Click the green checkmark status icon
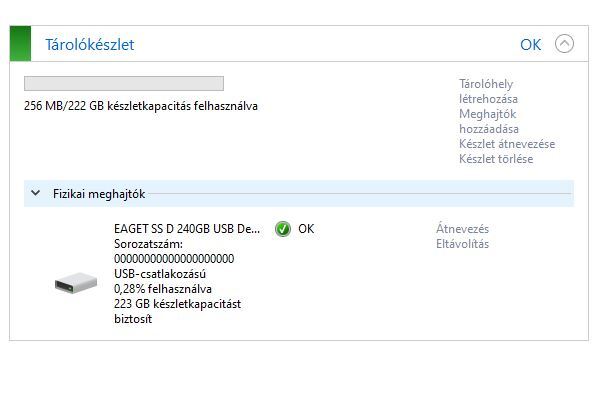The width and height of the screenshot is (613, 406). point(283,229)
